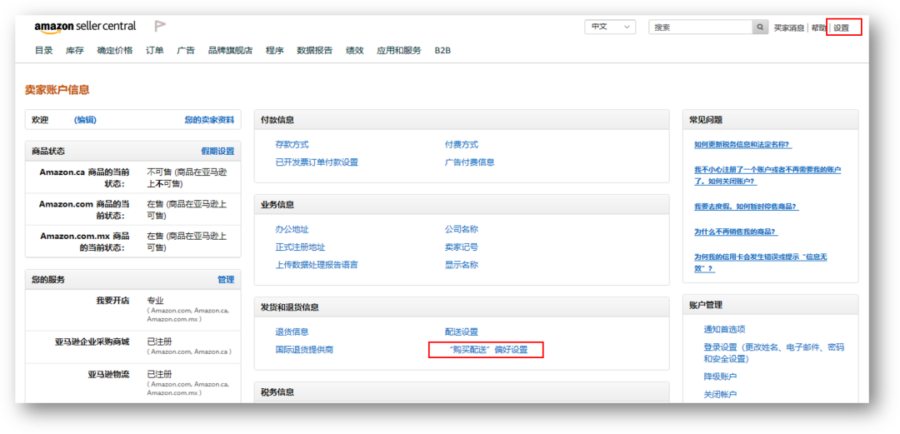The height and width of the screenshot is (434, 900).
Task: Open 您的卖家资料 link
Action: click(x=210, y=120)
